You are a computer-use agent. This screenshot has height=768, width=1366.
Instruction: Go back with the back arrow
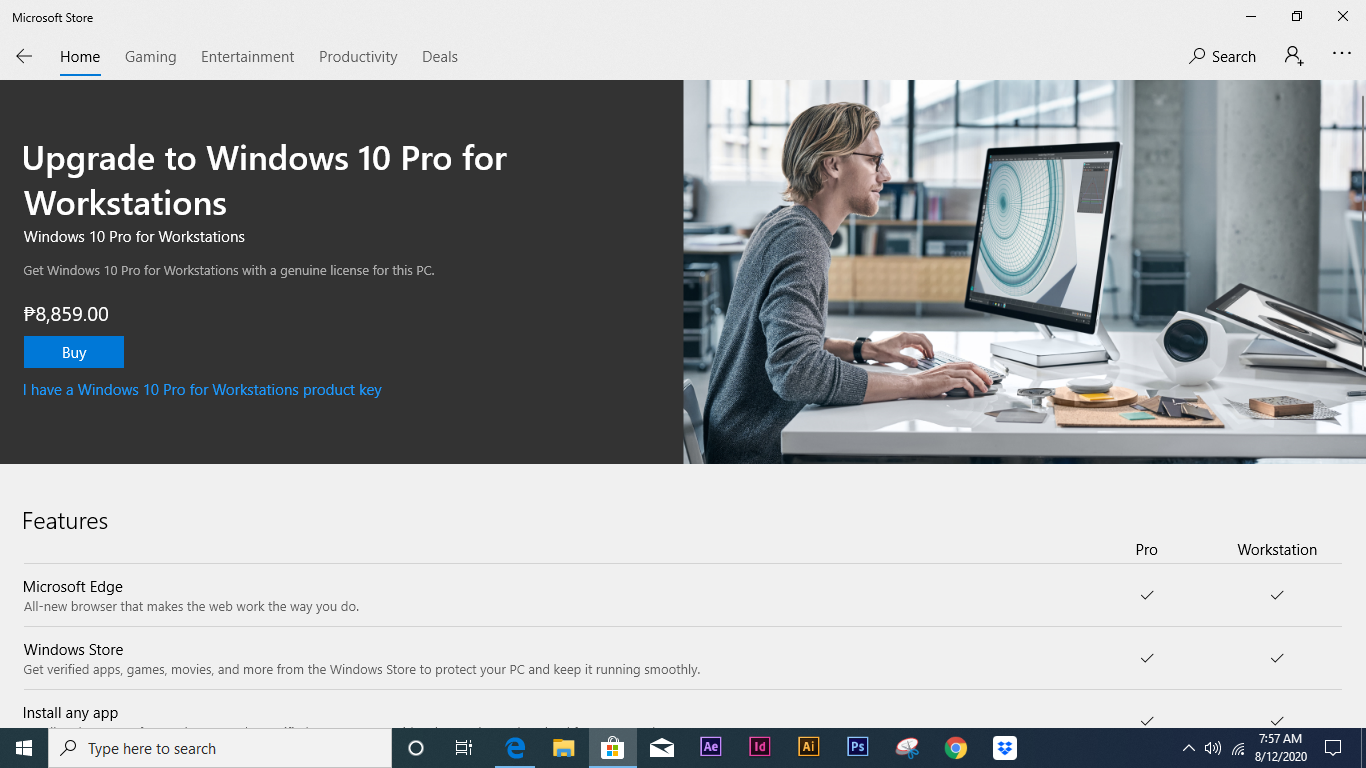24,57
